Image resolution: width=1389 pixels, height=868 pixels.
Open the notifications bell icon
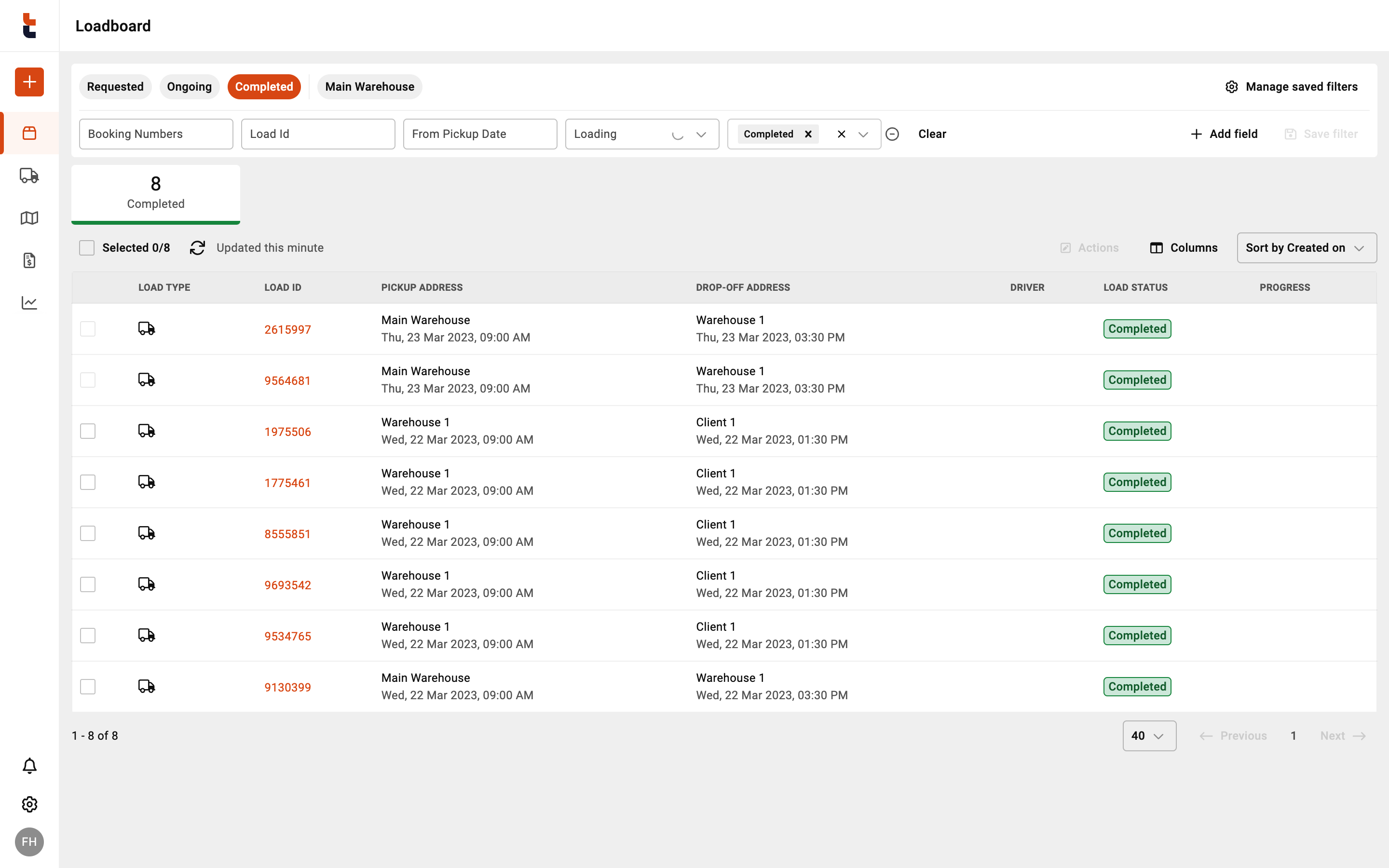click(x=29, y=766)
